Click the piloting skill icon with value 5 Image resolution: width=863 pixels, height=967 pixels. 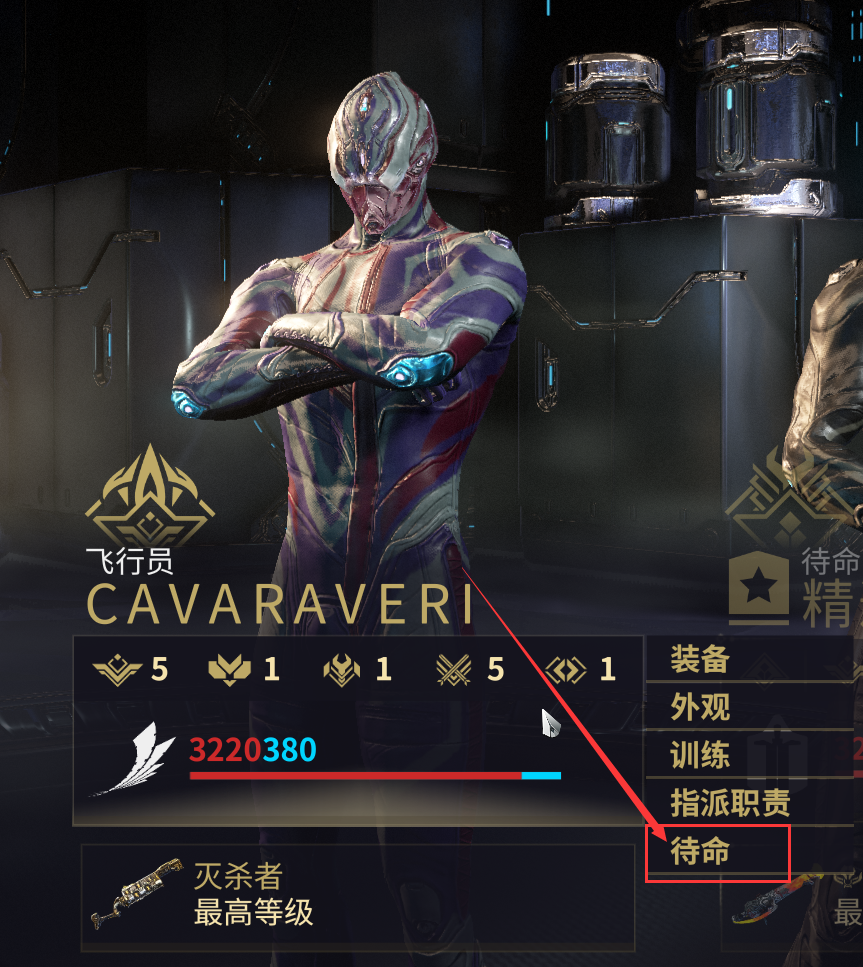117,670
